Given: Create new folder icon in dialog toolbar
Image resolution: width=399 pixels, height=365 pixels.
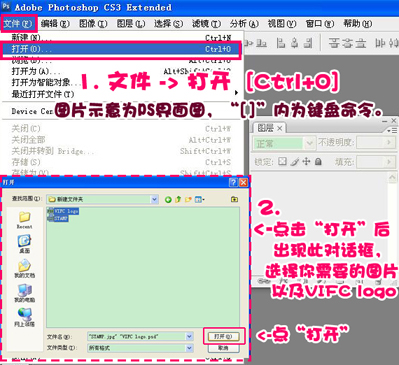Looking at the screenshot, I should 188,199.
